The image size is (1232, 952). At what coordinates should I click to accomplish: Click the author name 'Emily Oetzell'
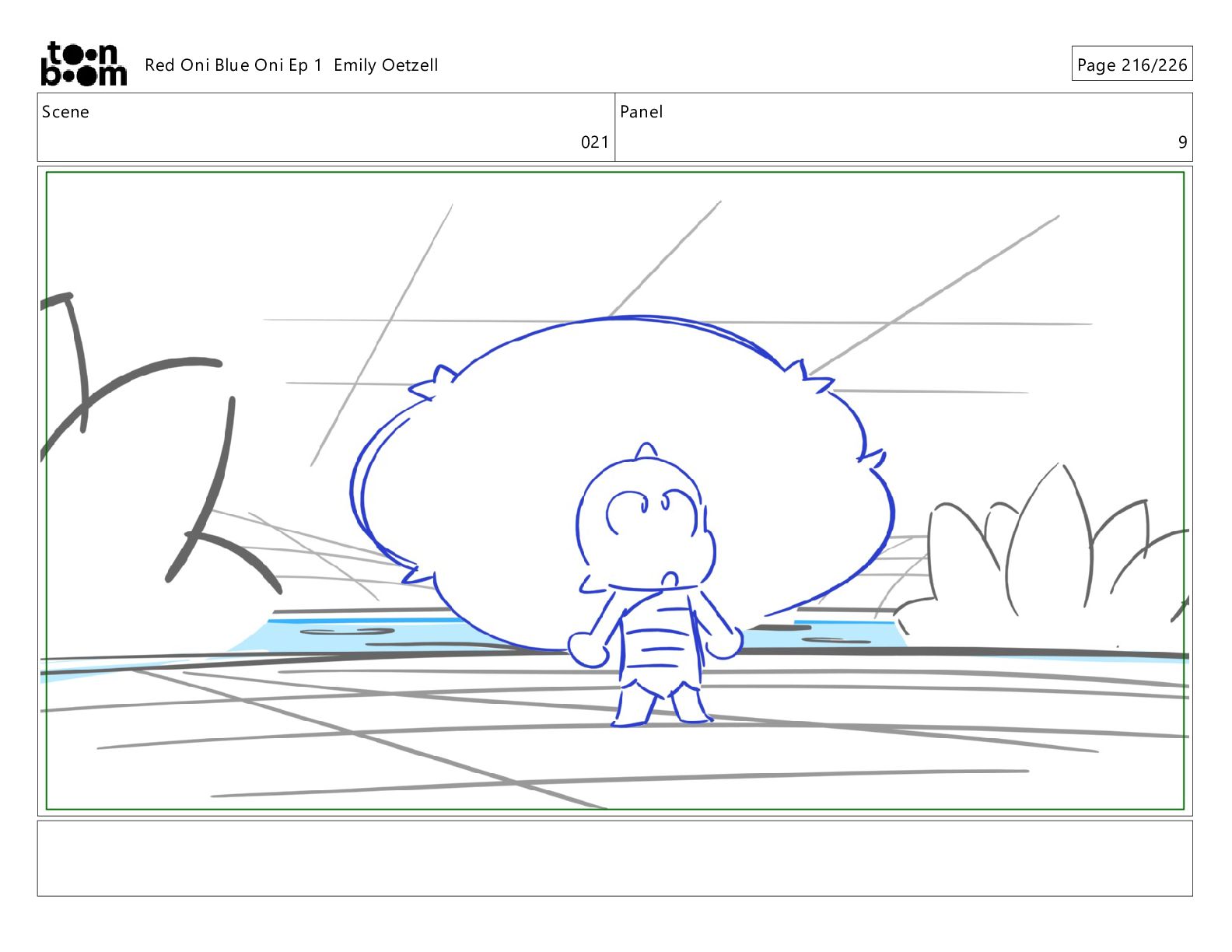coord(386,65)
